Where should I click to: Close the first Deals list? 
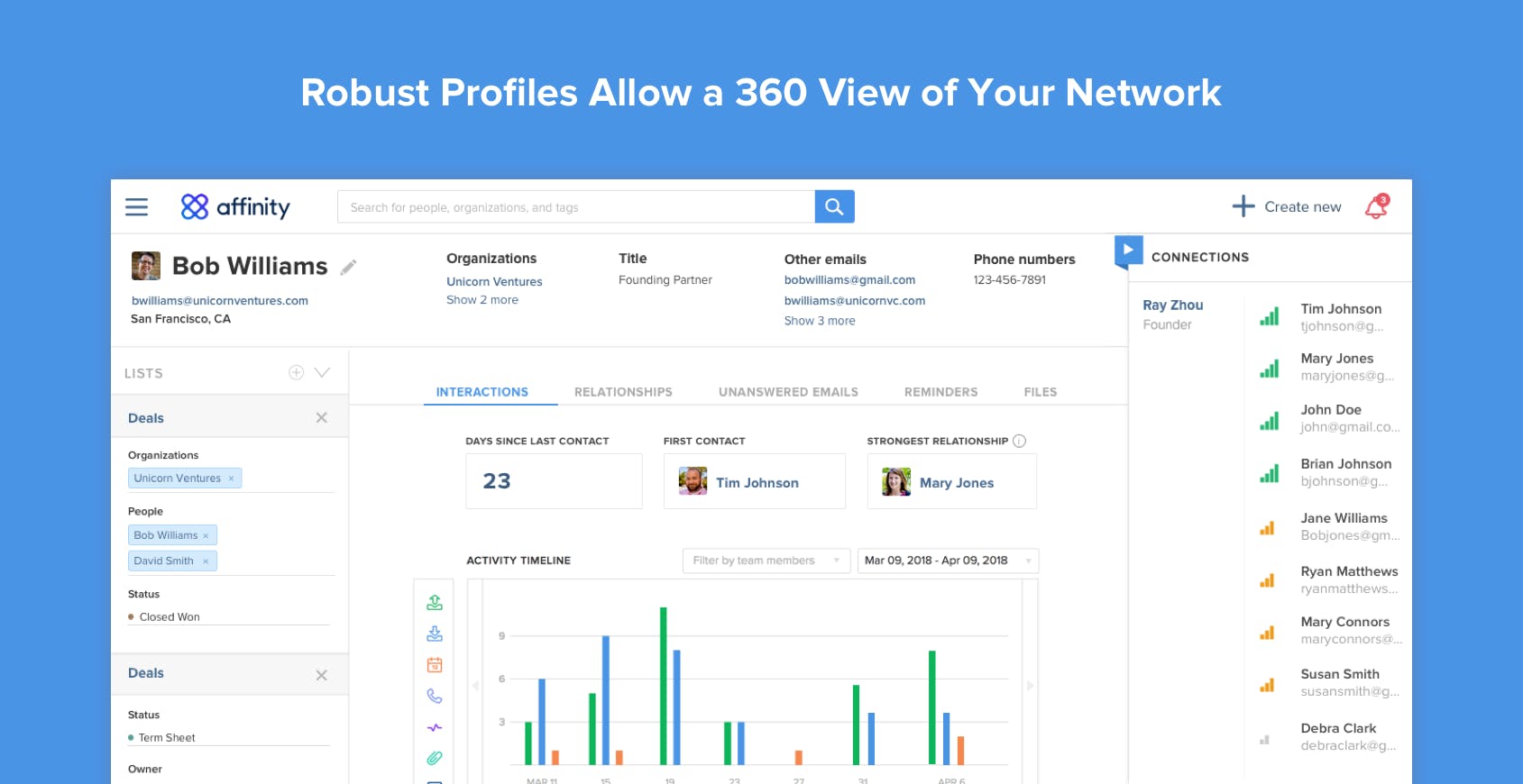click(x=322, y=417)
